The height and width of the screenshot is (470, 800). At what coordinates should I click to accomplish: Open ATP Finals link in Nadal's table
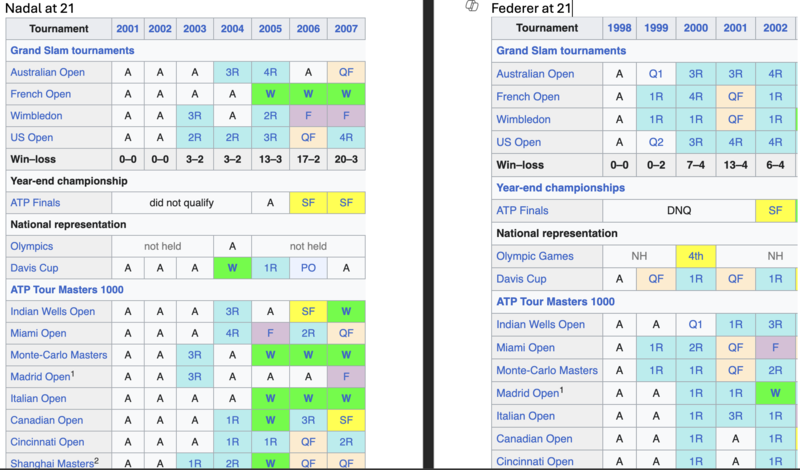[x=35, y=203]
